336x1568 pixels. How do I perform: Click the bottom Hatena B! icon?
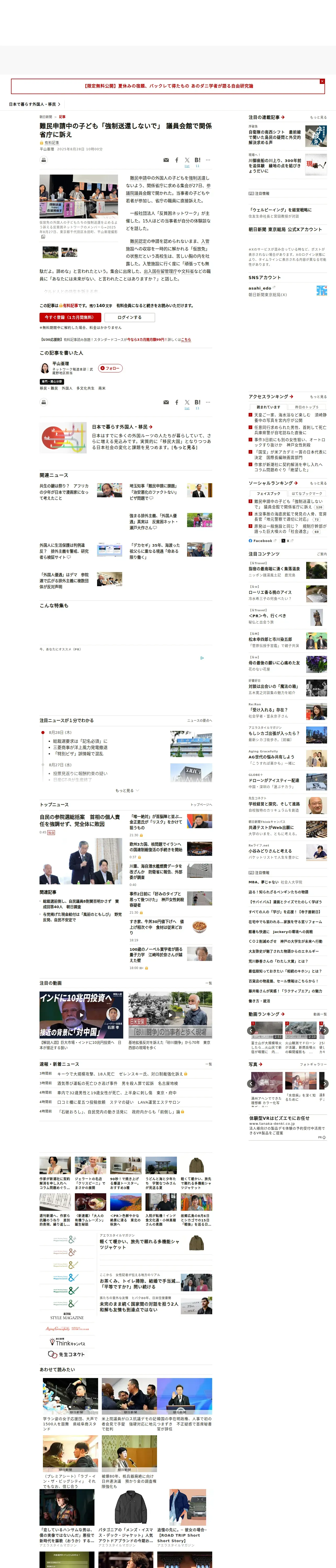(x=198, y=402)
